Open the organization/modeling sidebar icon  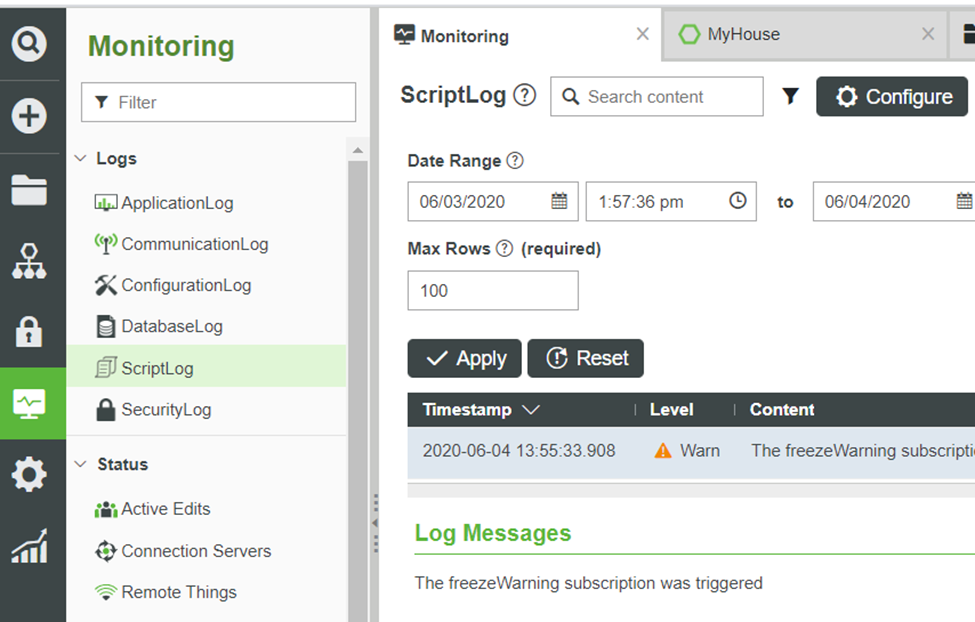[x=28, y=258]
